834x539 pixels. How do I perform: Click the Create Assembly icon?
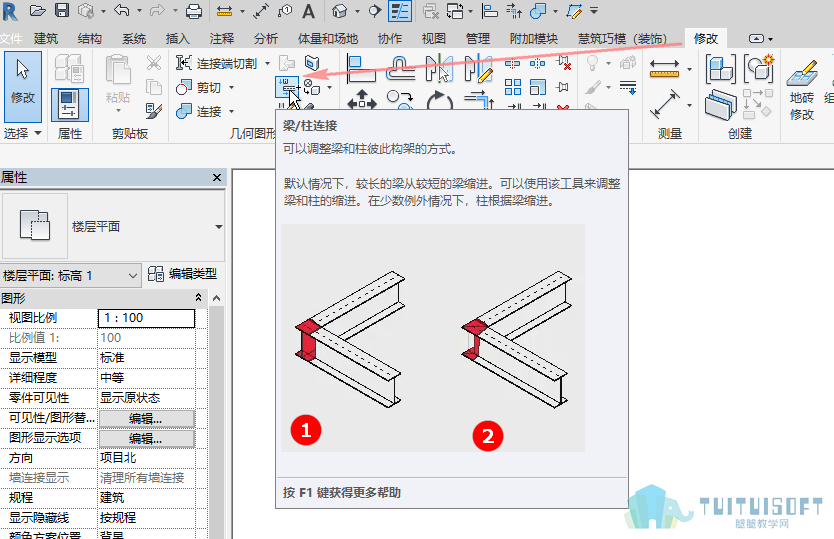(x=721, y=69)
